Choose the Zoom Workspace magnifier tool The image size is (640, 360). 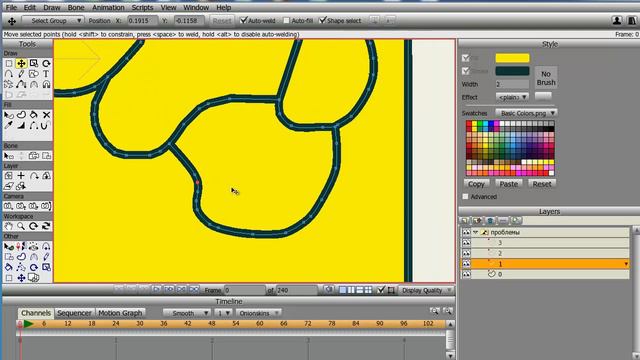click(x=21, y=226)
